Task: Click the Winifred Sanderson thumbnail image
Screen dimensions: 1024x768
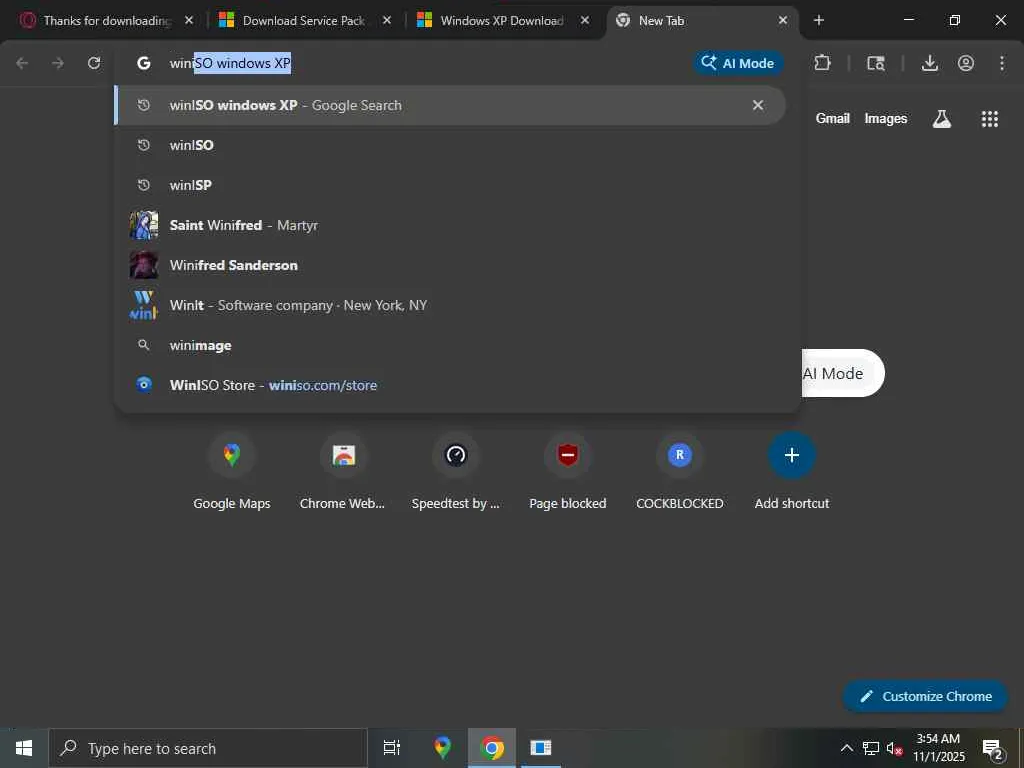Action: click(144, 265)
